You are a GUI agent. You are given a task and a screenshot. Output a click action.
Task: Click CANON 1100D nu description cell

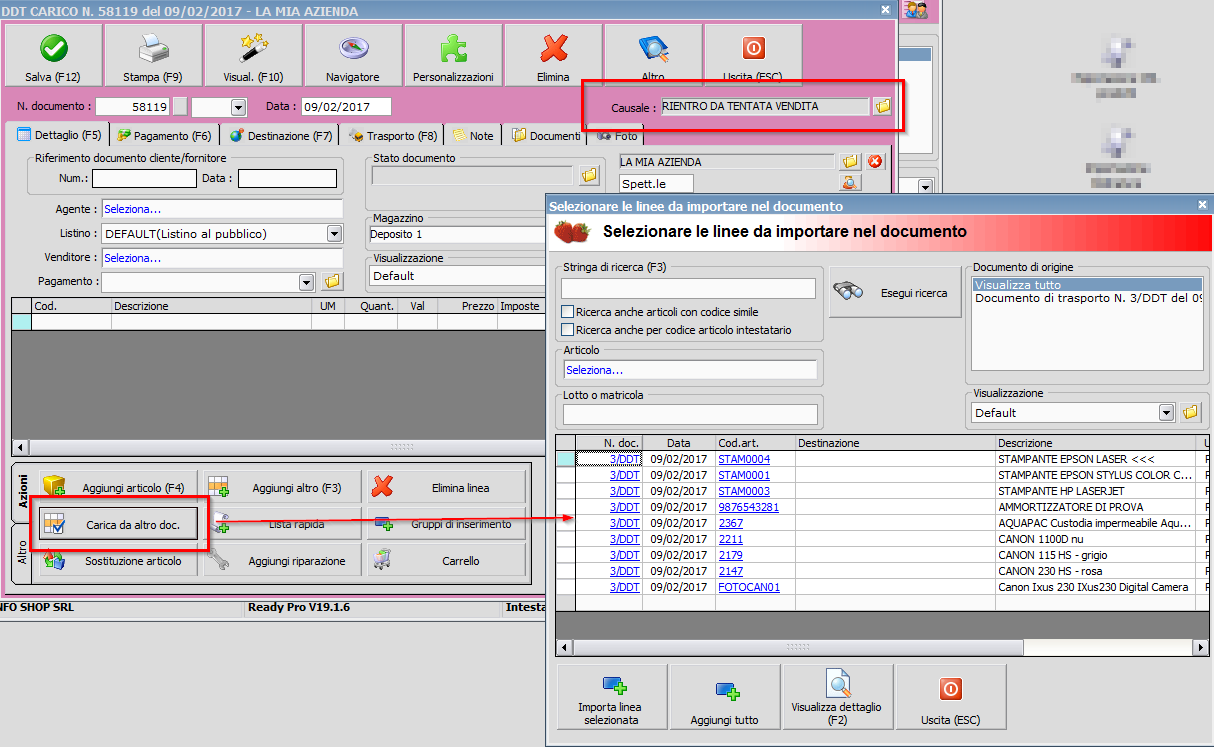(x=1095, y=539)
